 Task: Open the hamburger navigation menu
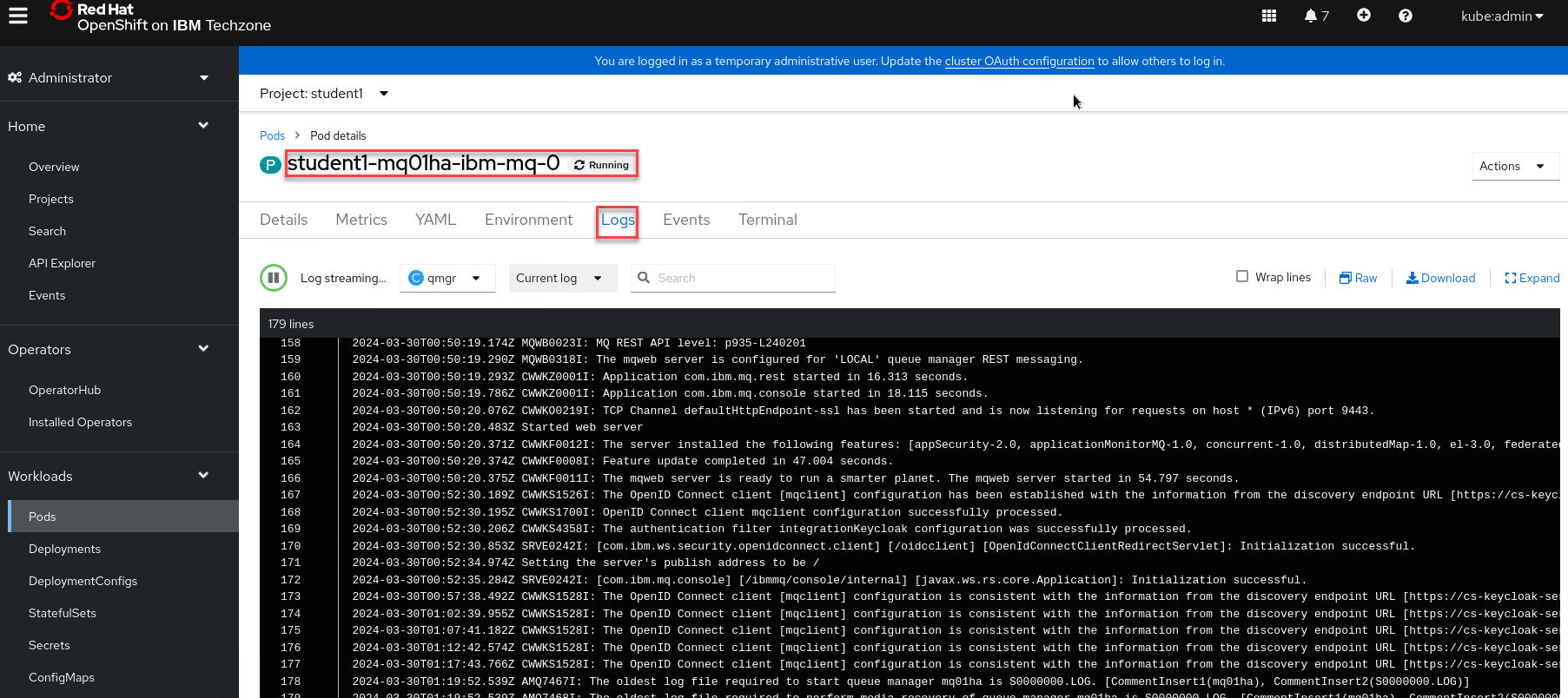click(18, 16)
